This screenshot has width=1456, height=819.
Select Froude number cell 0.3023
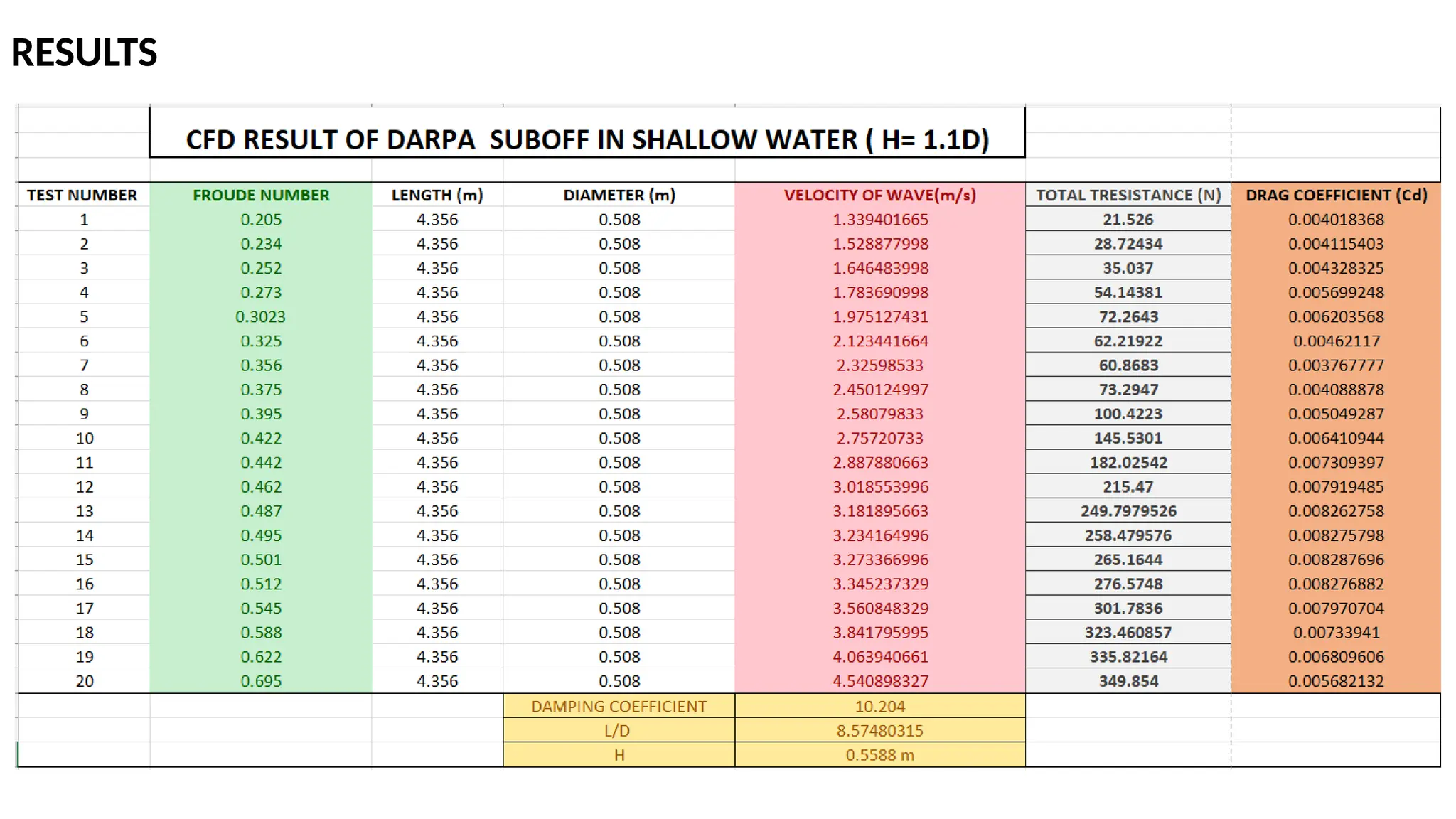[261, 316]
